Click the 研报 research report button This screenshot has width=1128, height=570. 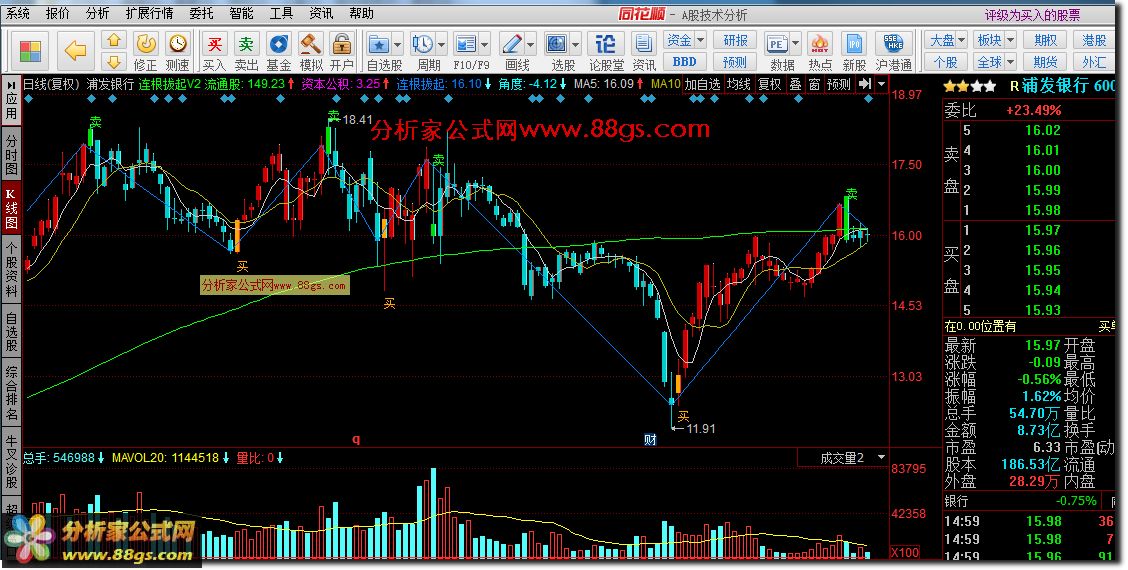735,40
